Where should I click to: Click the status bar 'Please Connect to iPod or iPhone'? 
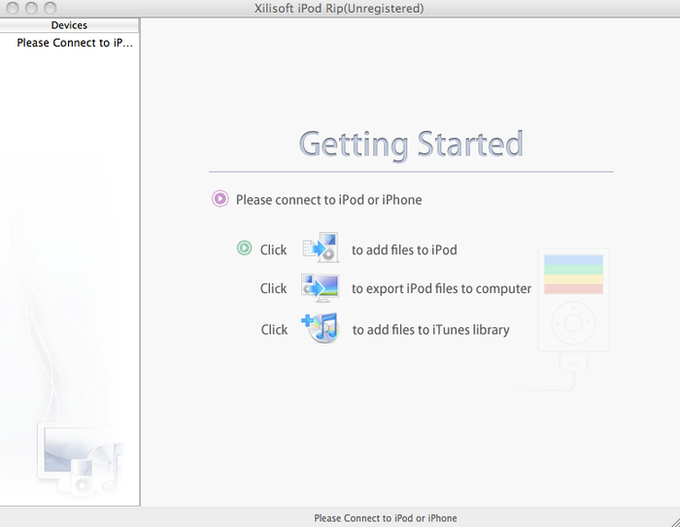click(385, 518)
